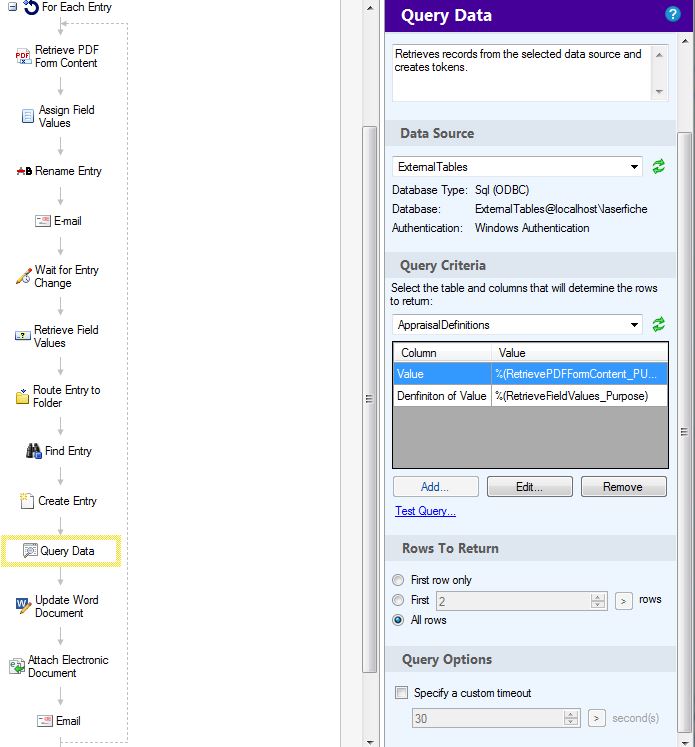
Task: Open token menu for row count
Action: point(623,601)
